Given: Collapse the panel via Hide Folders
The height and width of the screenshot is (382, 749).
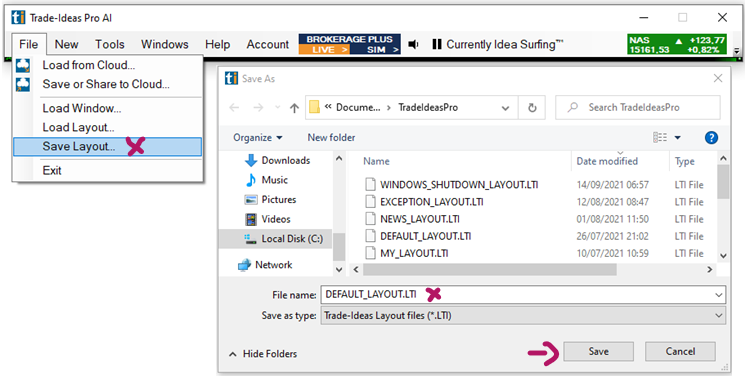Looking at the screenshot, I should tap(263, 354).
